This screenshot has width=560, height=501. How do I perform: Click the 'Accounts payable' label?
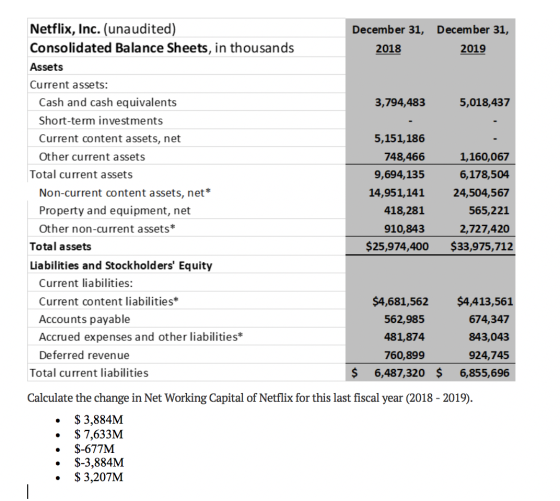coord(84,319)
